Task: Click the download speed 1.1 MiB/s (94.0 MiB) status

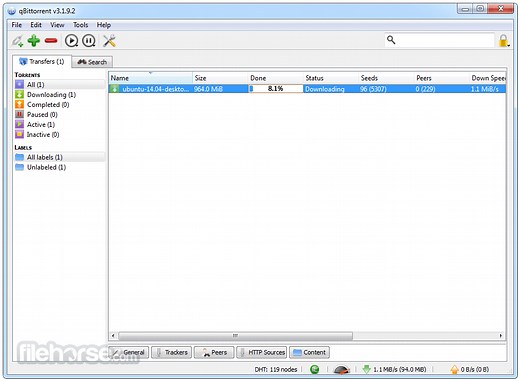Action: pyautogui.click(x=394, y=369)
